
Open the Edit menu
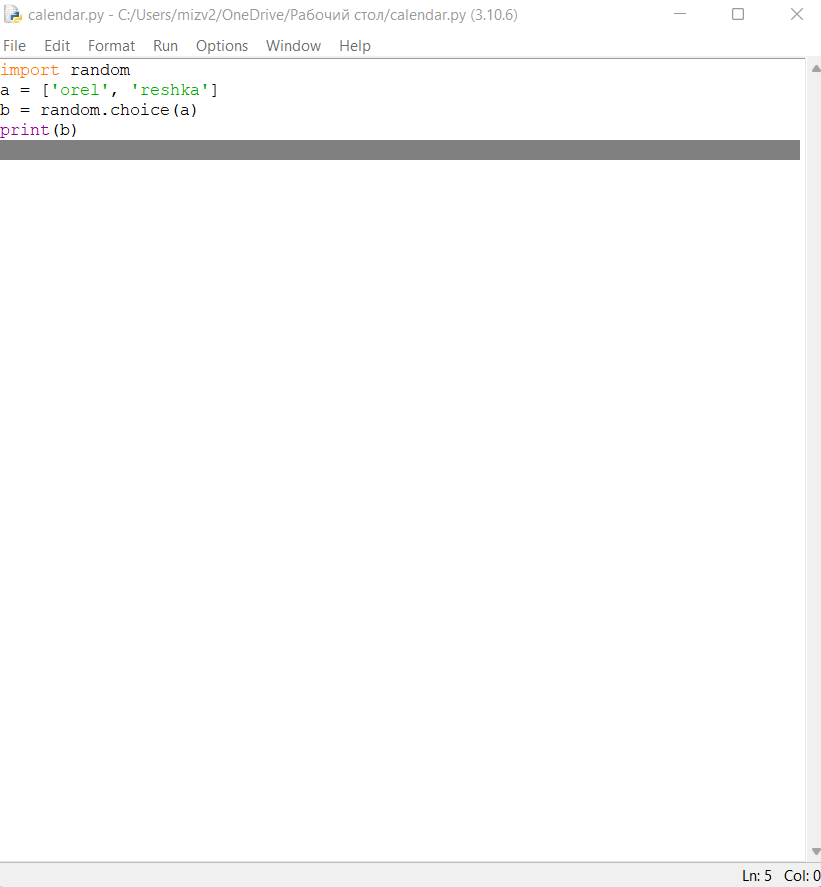56,46
